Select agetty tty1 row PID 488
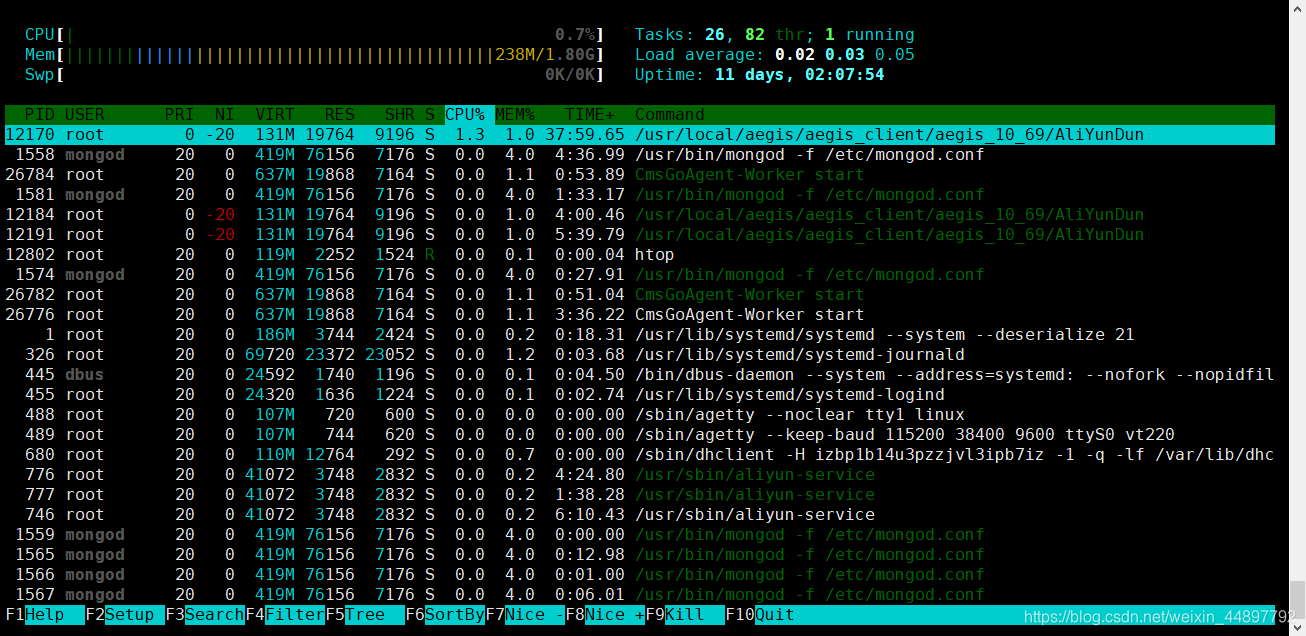Image resolution: width=1306 pixels, height=636 pixels. click(640, 415)
